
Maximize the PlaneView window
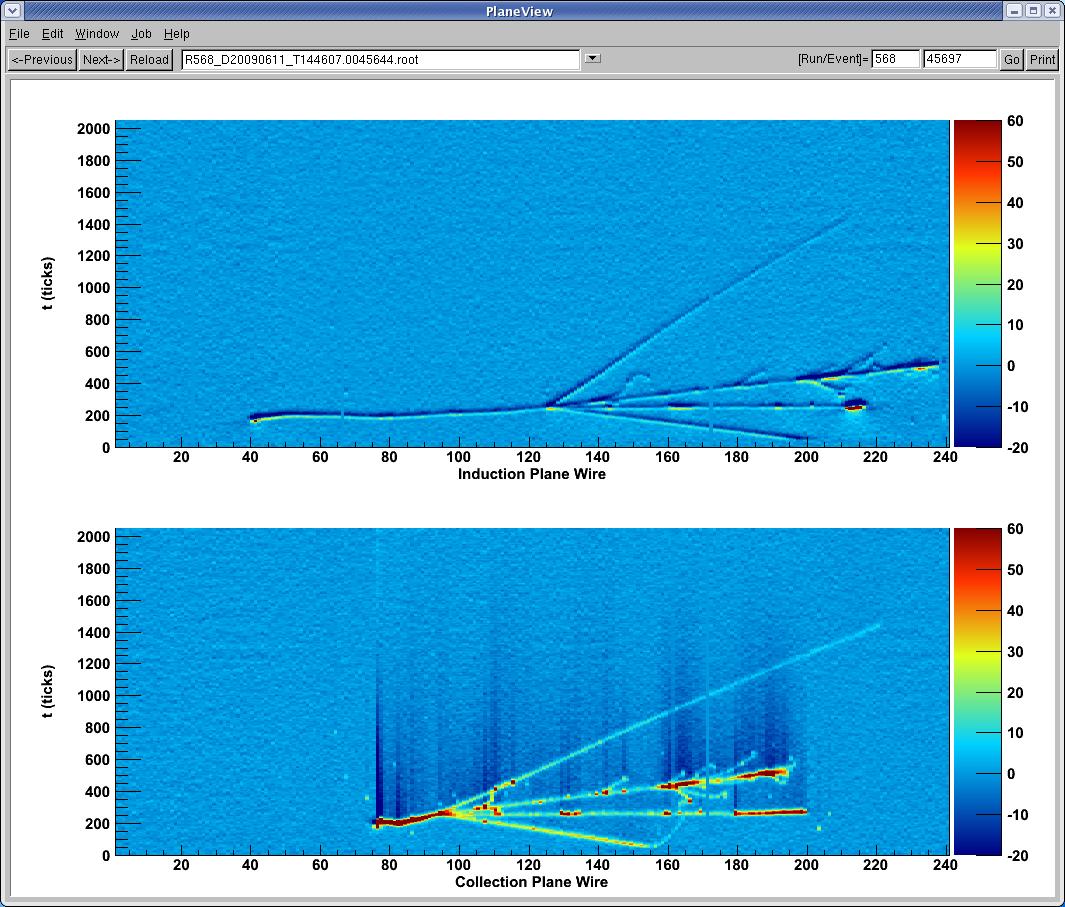[1033, 11]
